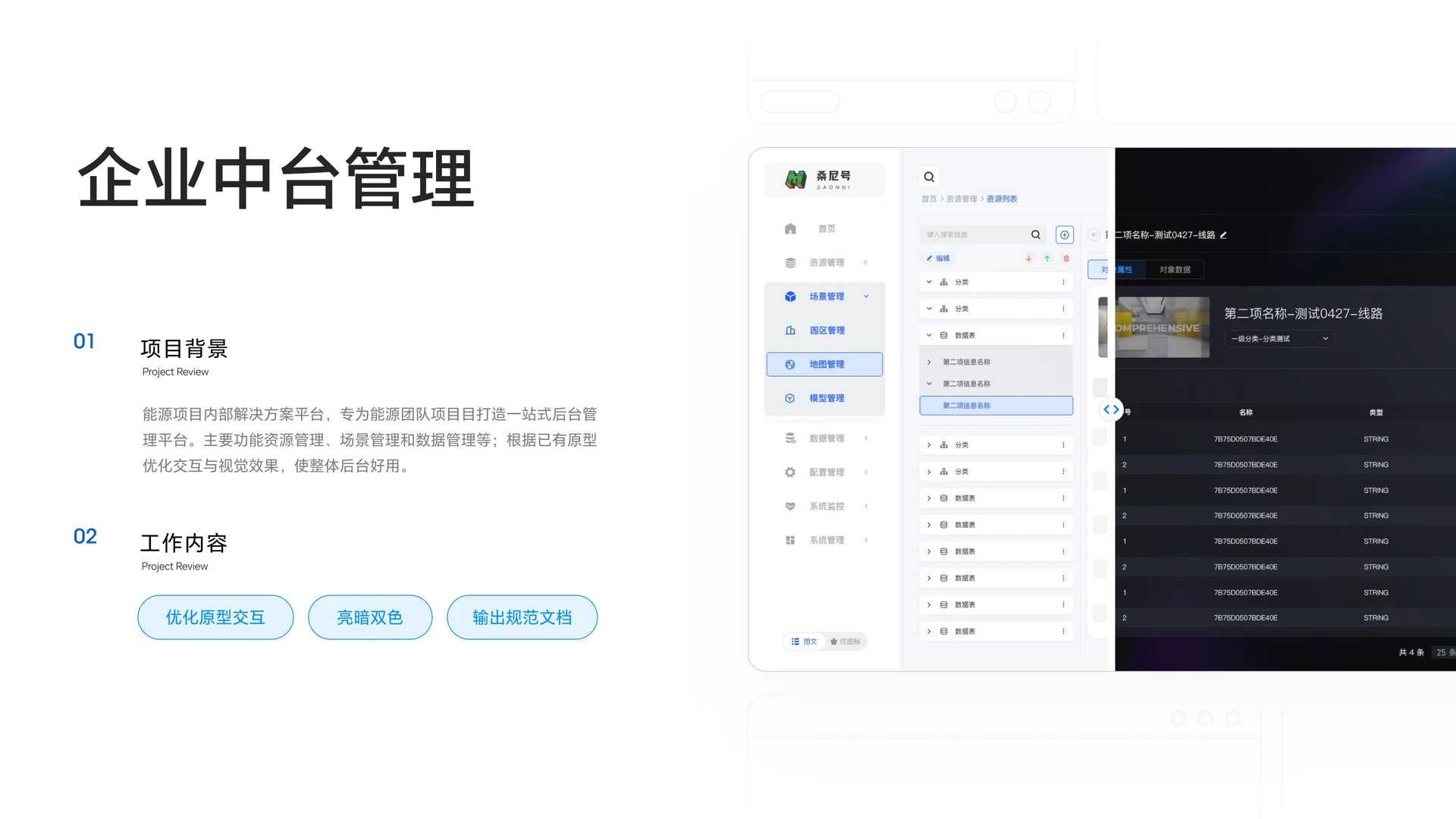Expand the 配置管理 menu chevron

[866, 472]
